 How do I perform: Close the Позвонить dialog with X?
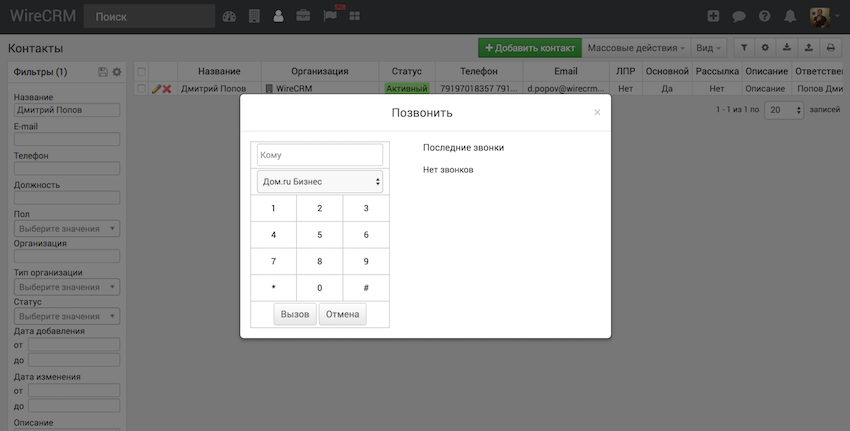(597, 113)
